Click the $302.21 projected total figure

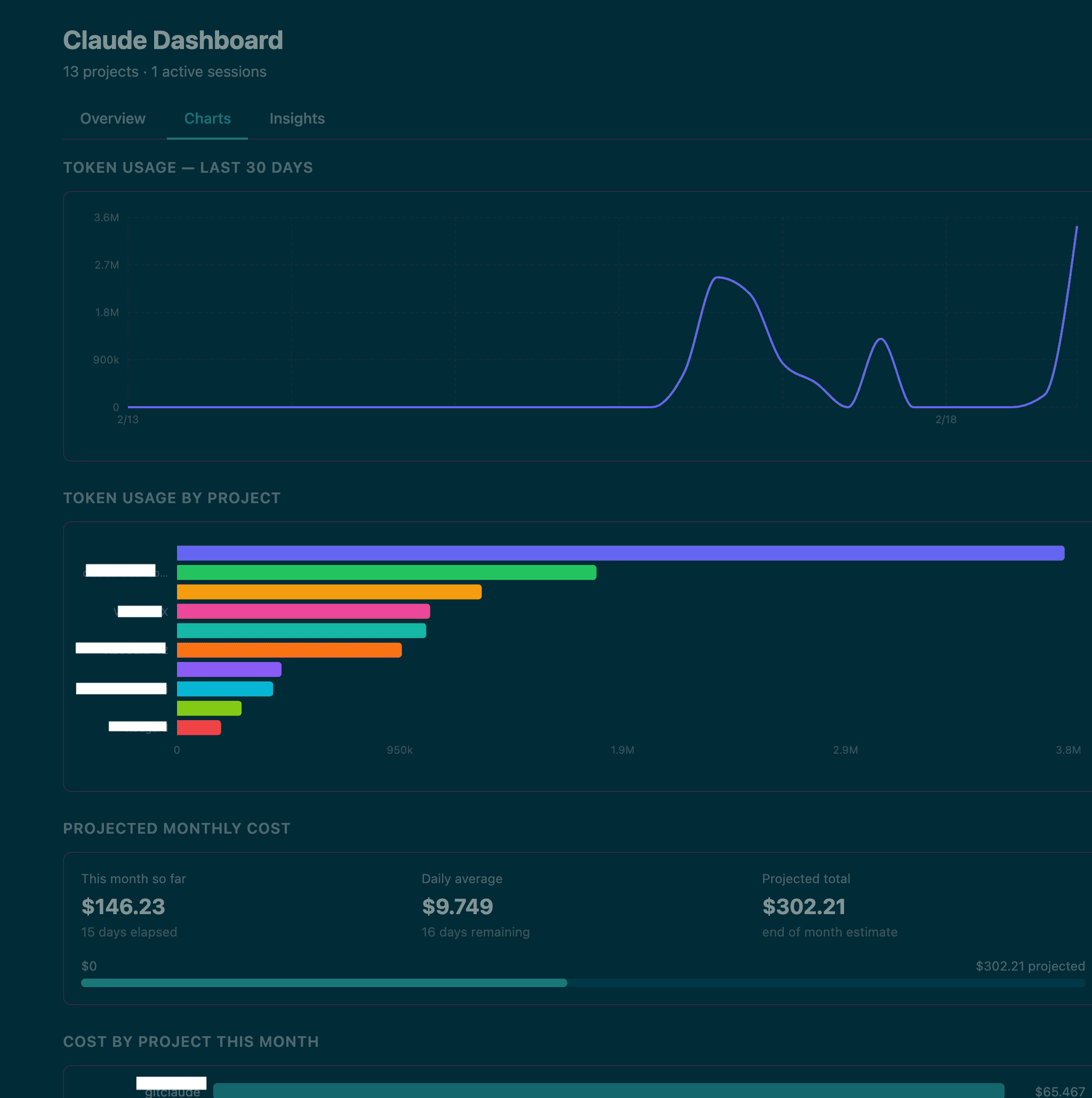804,907
